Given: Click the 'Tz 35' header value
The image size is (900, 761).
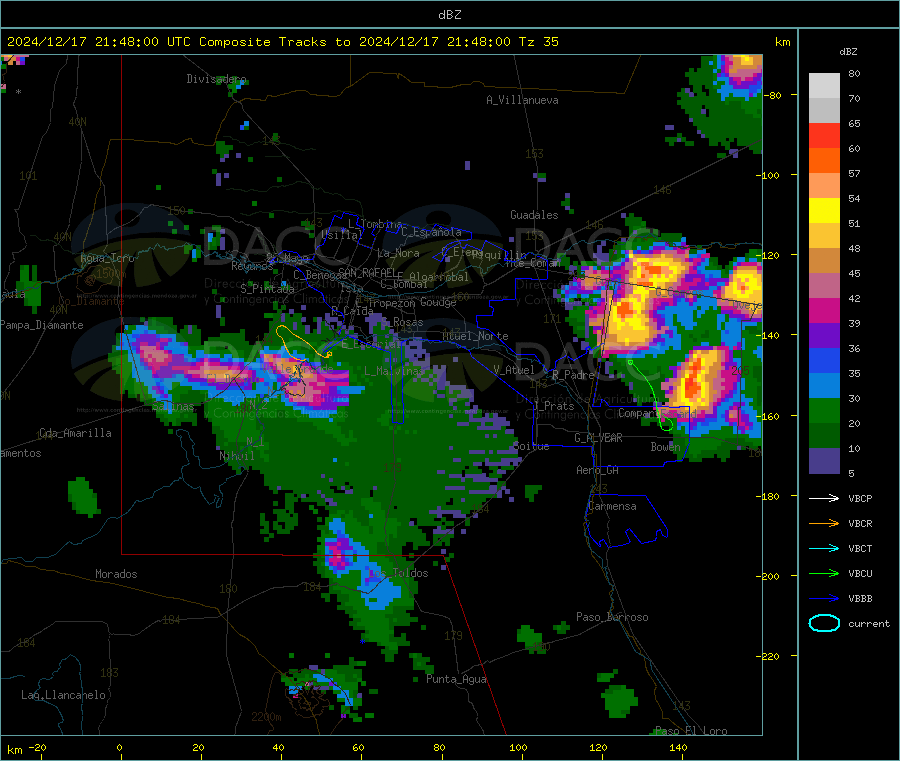Looking at the screenshot, I should pyautogui.click(x=538, y=42).
